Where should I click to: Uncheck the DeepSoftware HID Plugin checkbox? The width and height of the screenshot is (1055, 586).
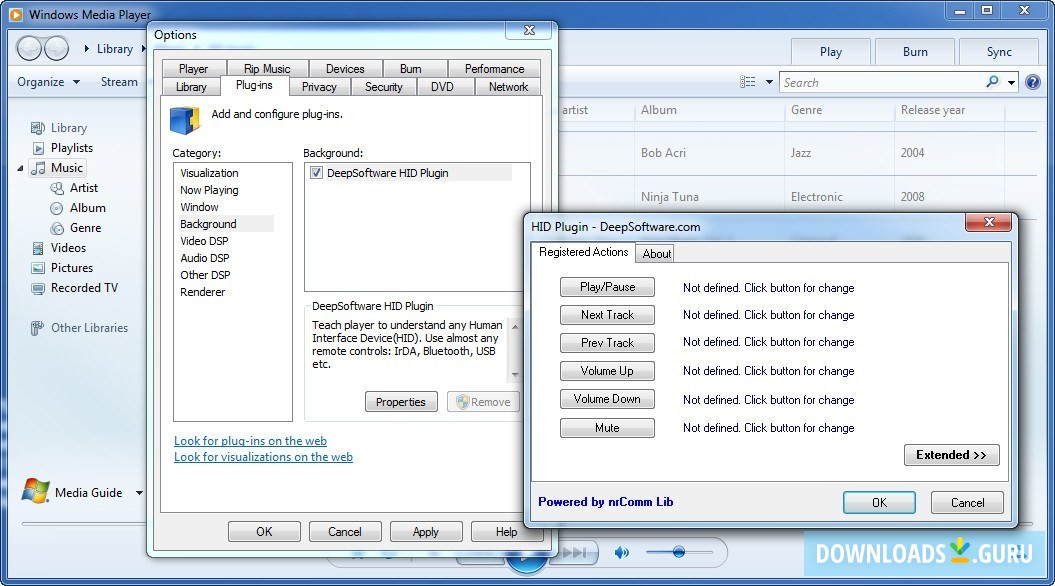pyautogui.click(x=316, y=172)
